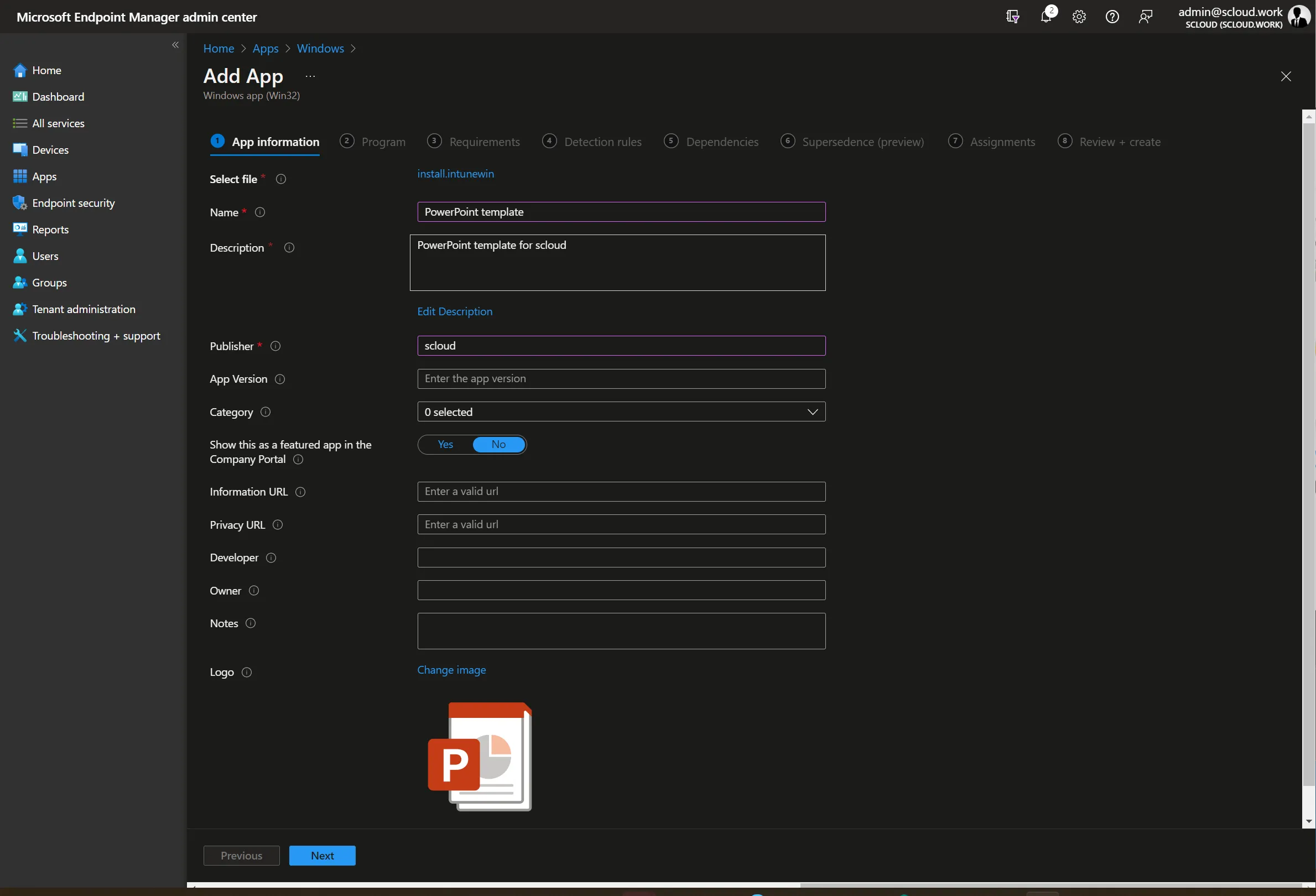The image size is (1316, 896).
Task: Open the help question mark icon
Action: pyautogui.click(x=1112, y=17)
